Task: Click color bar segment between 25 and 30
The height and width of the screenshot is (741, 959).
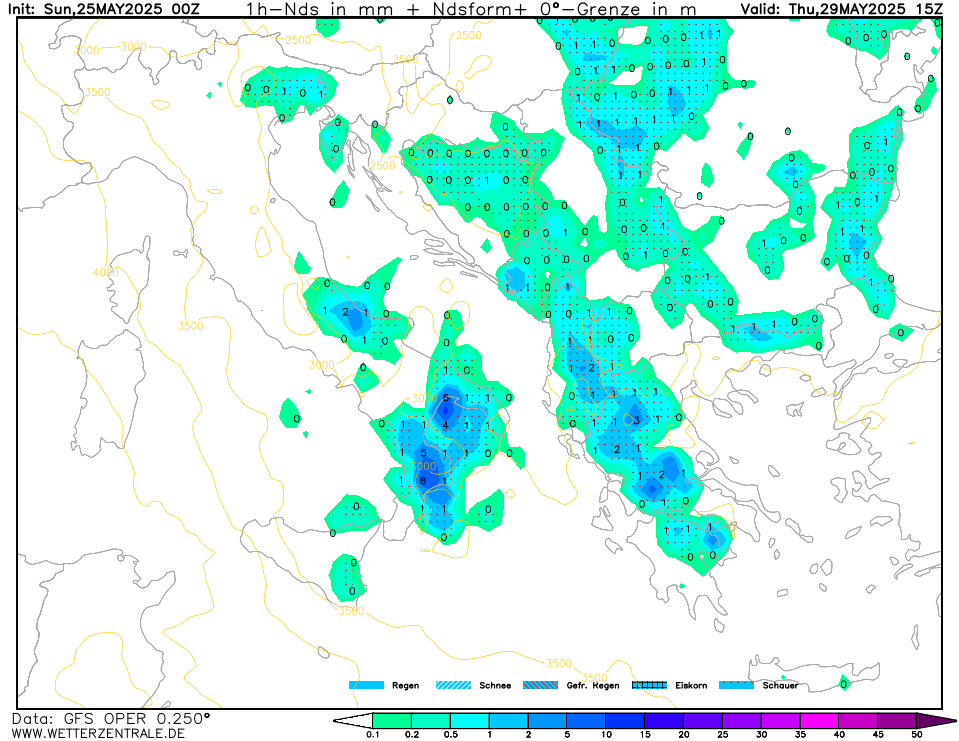Action: point(742,721)
